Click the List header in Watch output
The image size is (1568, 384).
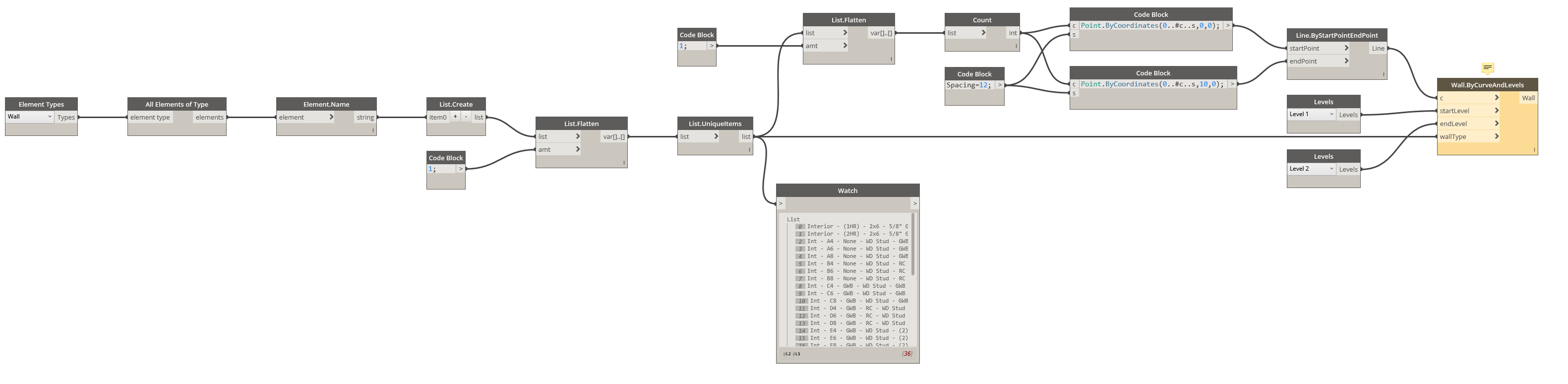[793, 219]
